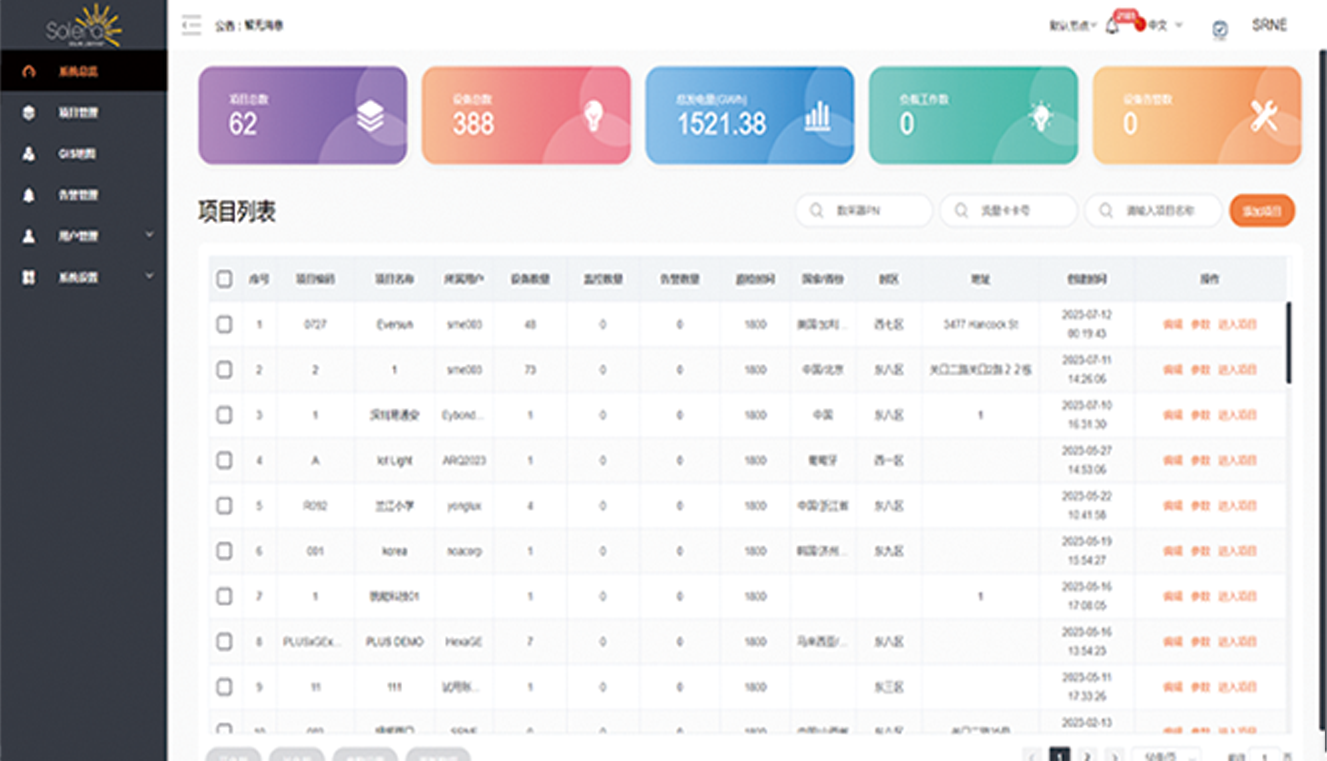The width and height of the screenshot is (1327, 761).
Task: Click the checkmark clipboard icon beside SRNE
Action: click(1220, 29)
